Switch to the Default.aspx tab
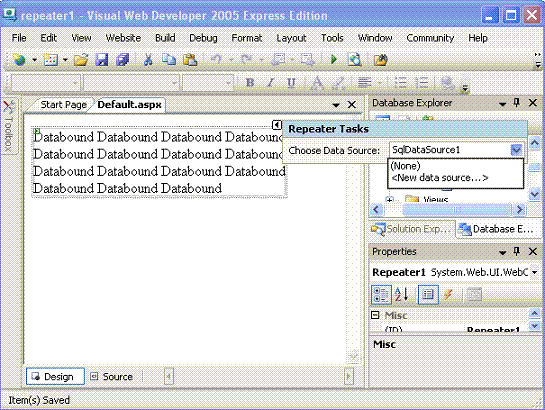Screen dimensions: 545x410 [x=129, y=105]
